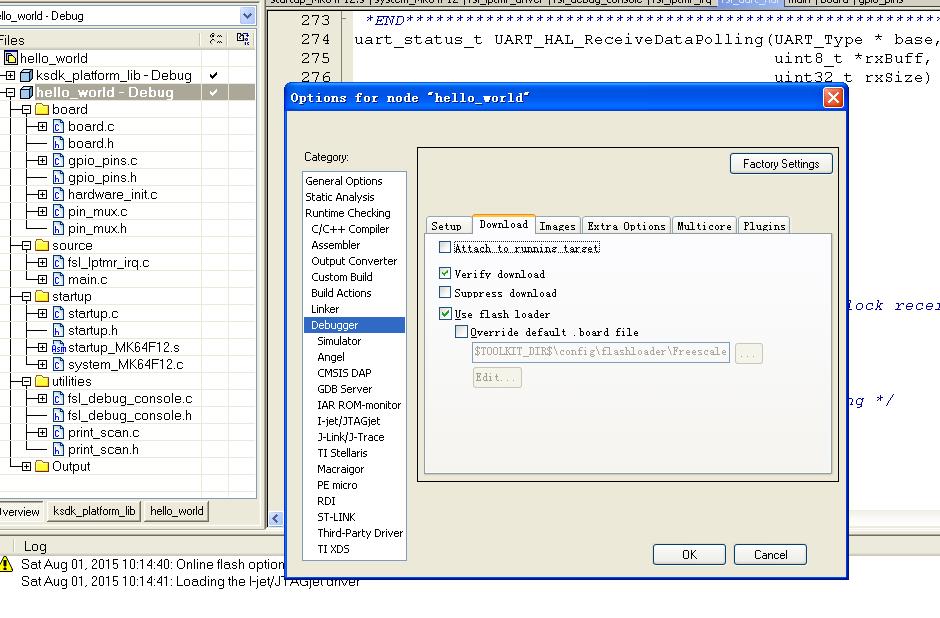Select ksdk_platform_lib workspace tab
The image size is (940, 618).
pos(94,511)
